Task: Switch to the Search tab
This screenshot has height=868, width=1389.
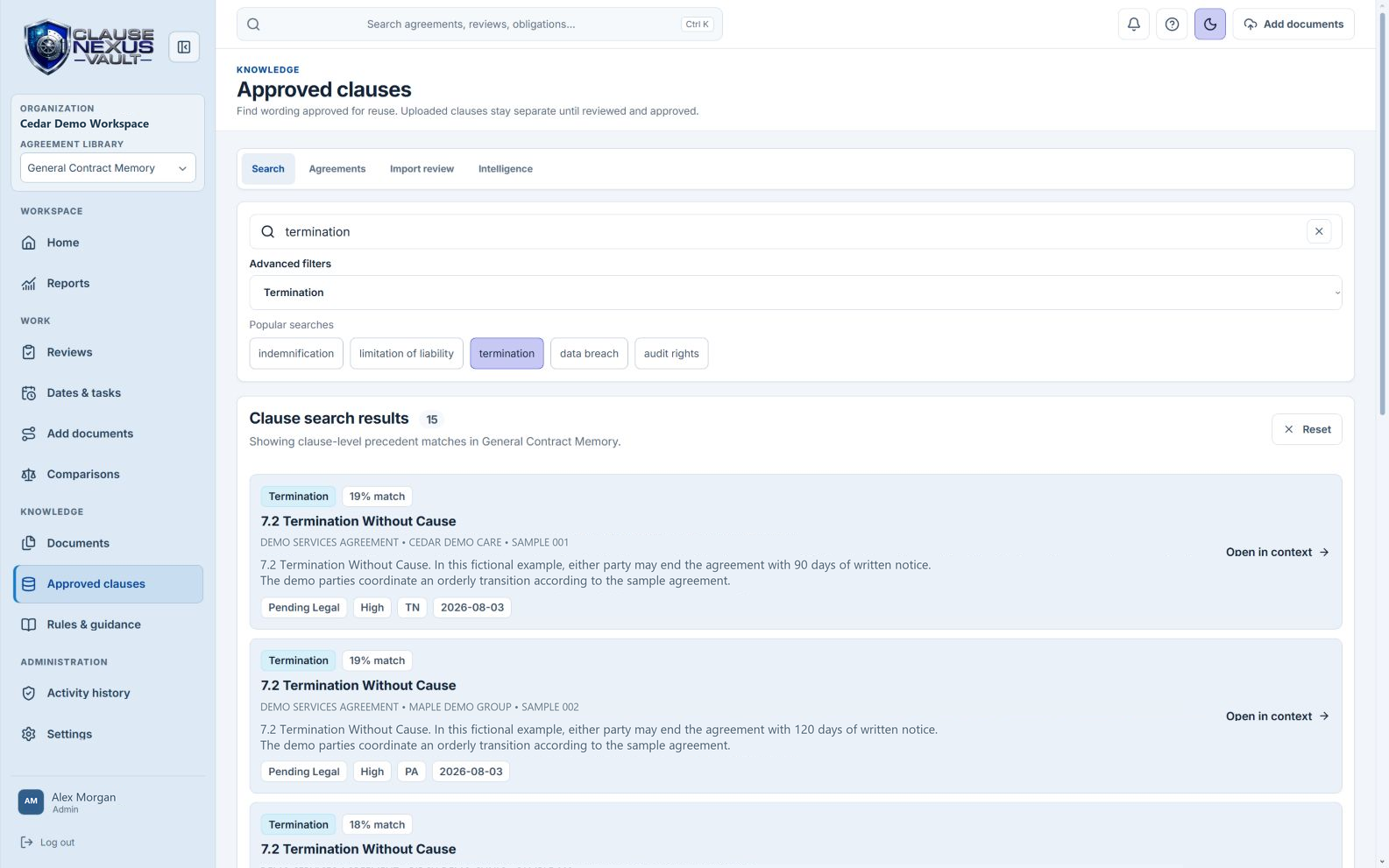Action: (268, 169)
